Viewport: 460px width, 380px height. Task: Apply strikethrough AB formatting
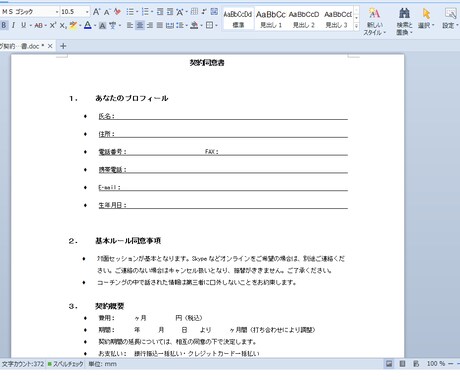[39, 25]
